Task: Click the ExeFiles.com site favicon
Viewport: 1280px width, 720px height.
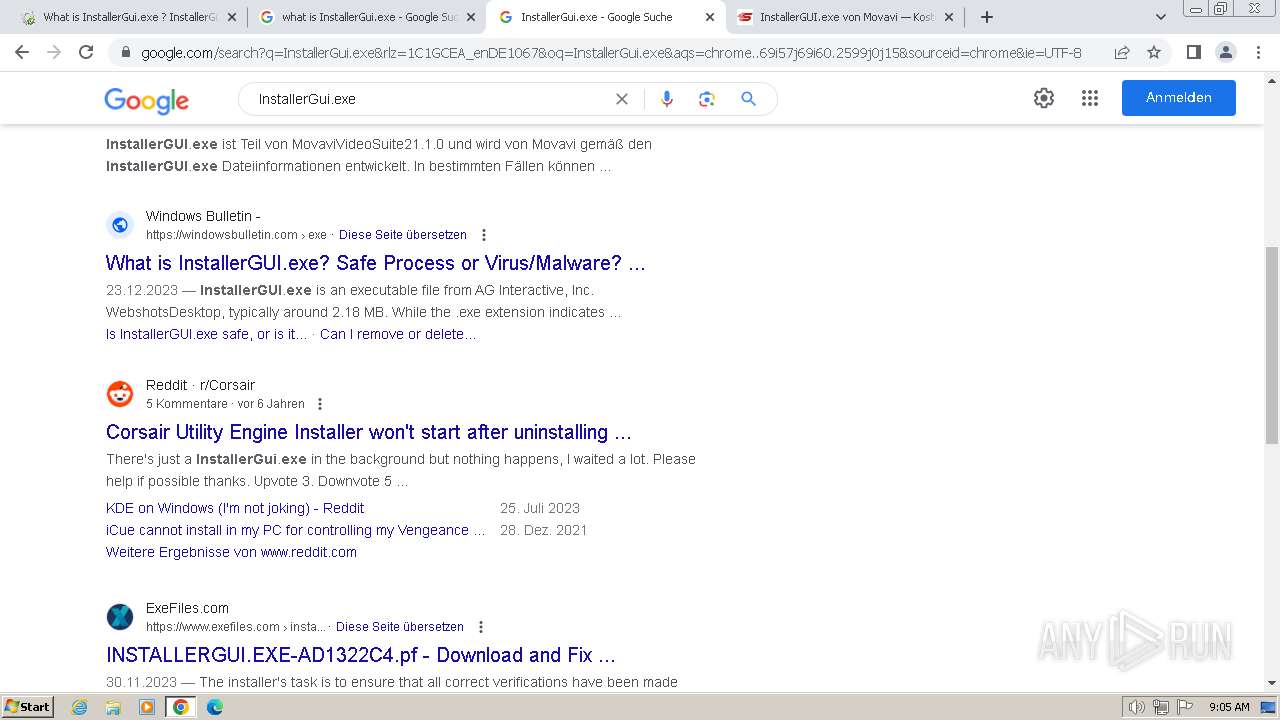Action: tap(120, 617)
